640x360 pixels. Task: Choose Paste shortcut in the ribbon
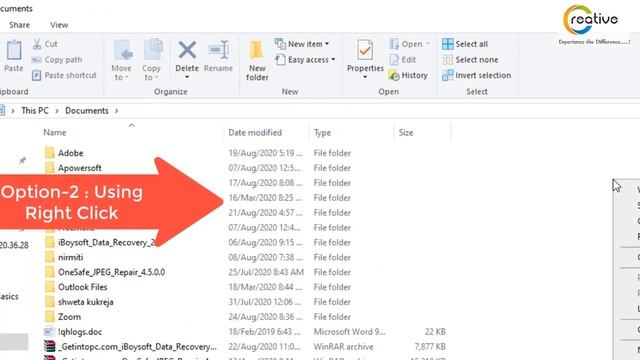[64, 75]
